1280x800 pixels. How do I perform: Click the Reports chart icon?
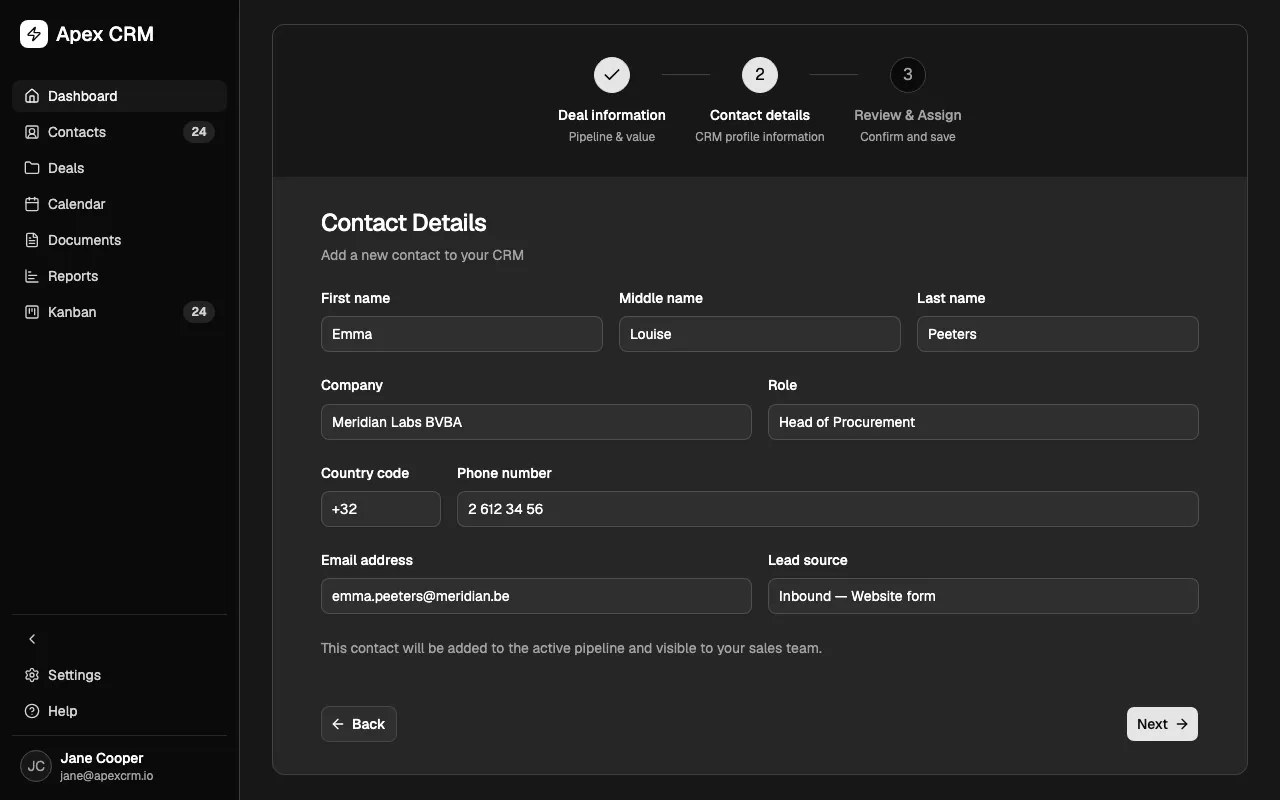click(x=32, y=276)
